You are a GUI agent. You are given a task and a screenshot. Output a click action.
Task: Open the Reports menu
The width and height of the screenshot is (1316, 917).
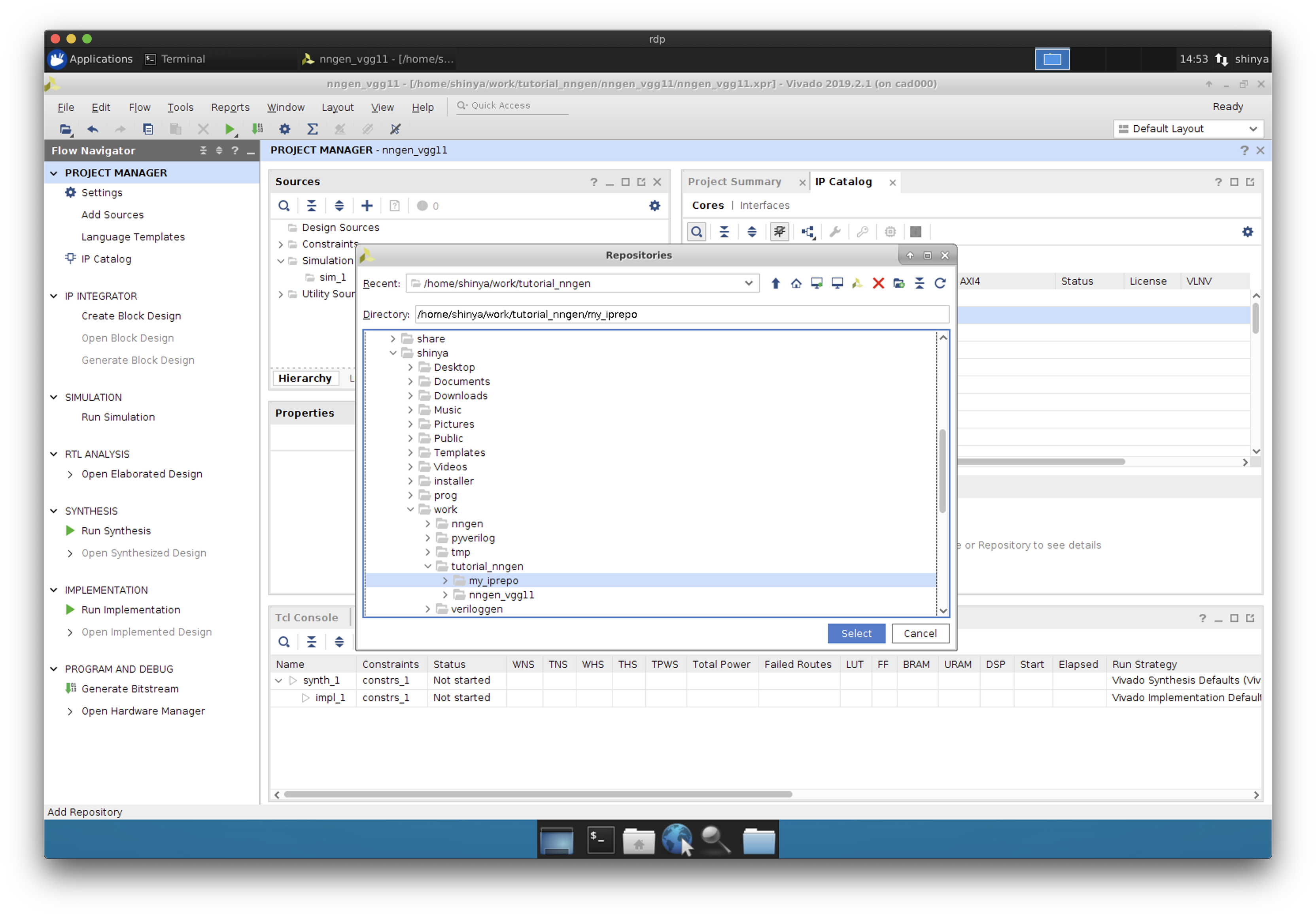coord(230,107)
